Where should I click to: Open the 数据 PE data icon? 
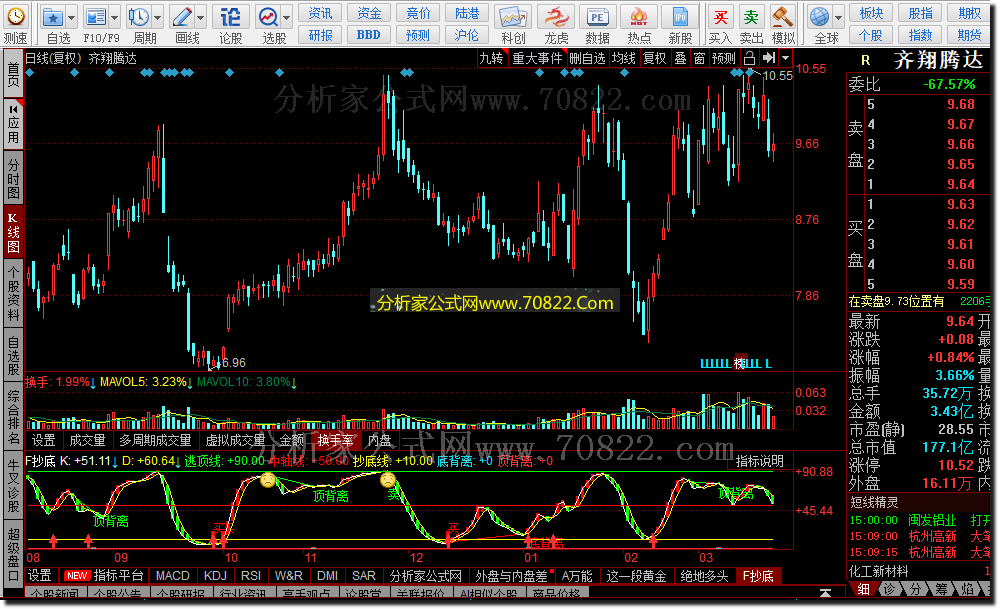pyautogui.click(x=598, y=17)
